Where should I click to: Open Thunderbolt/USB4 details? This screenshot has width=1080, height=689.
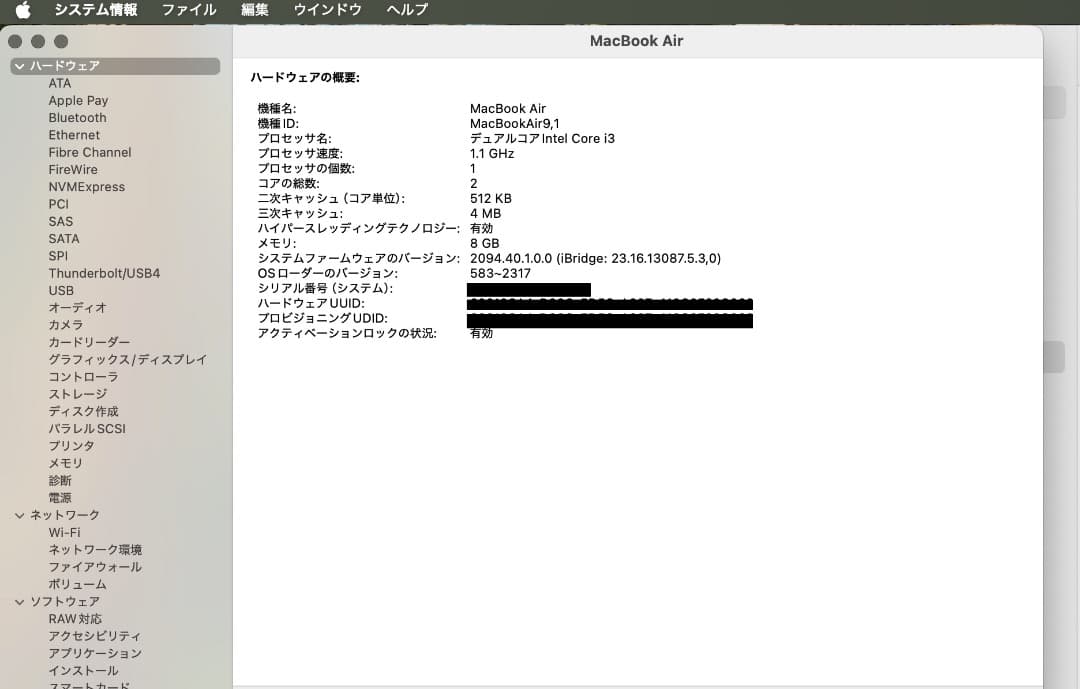105,273
